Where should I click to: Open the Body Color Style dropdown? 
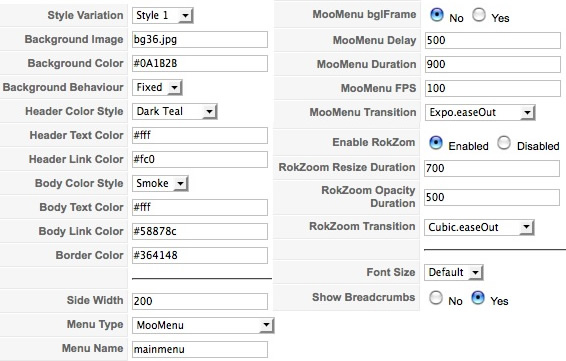click(x=160, y=183)
